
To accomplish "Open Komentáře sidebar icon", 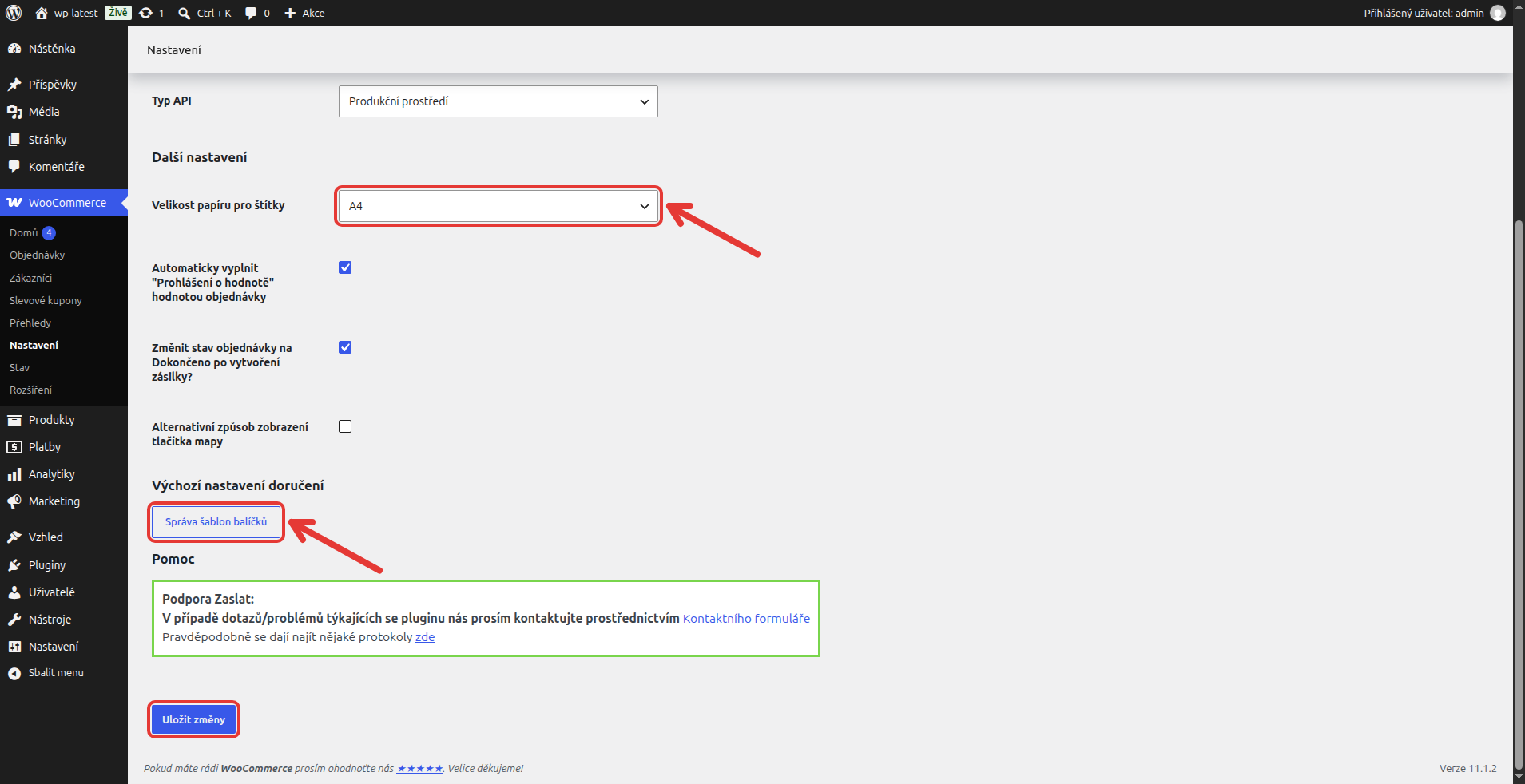I will coord(14,167).
